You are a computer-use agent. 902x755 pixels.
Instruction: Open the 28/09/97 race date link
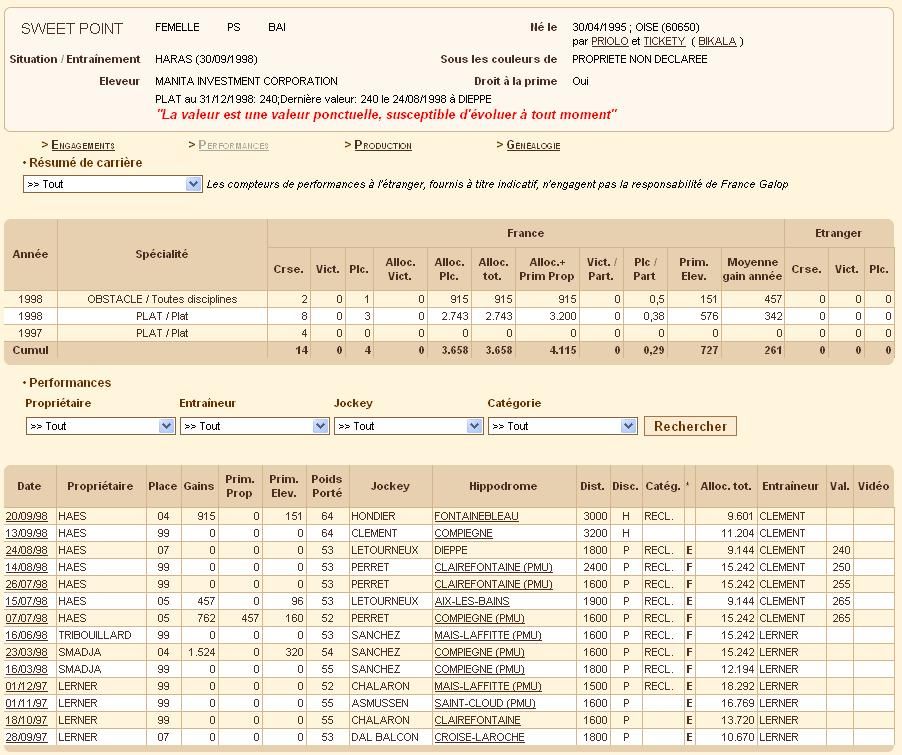tap(26, 737)
